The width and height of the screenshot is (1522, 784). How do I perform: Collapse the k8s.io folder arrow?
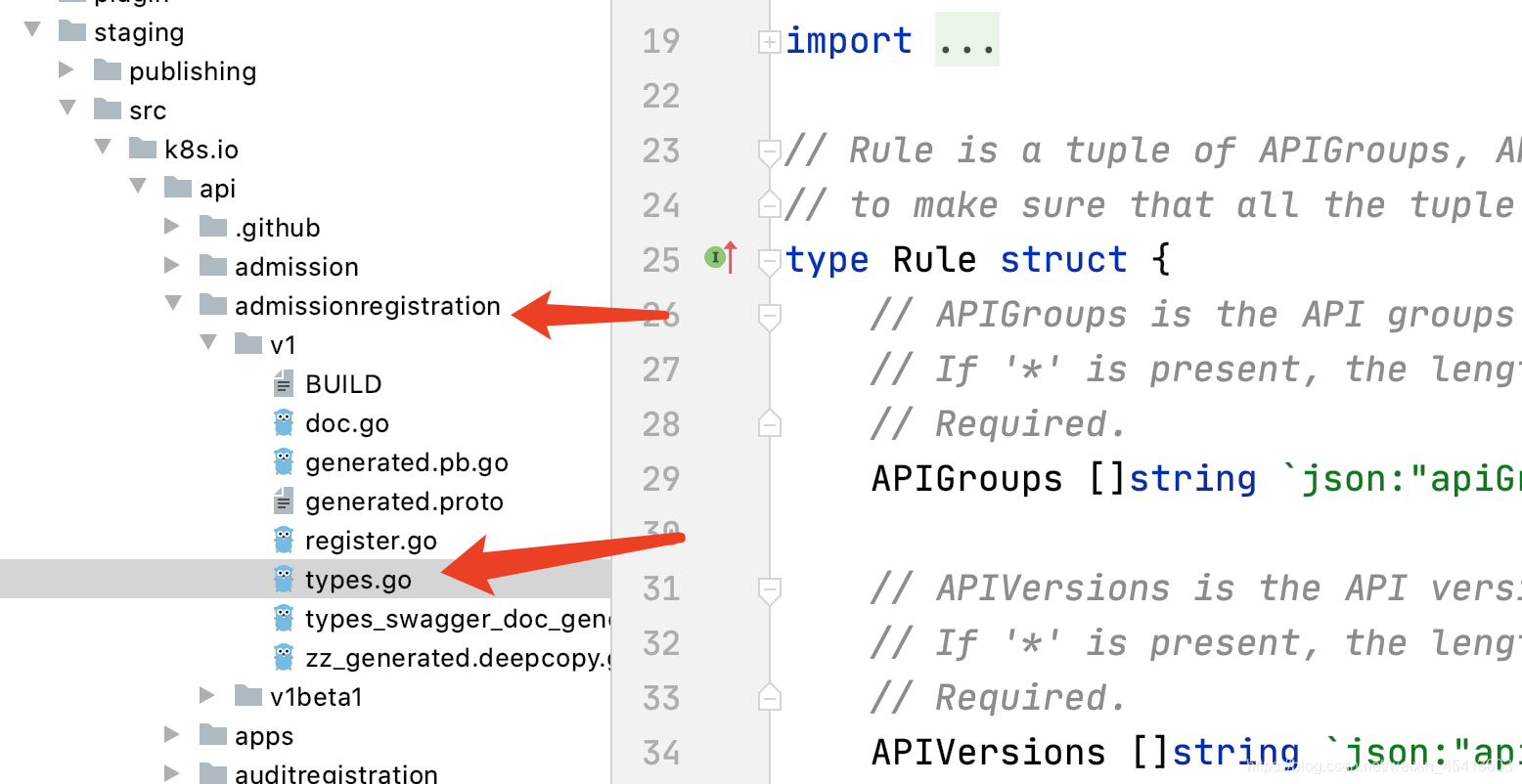pyautogui.click(x=103, y=147)
